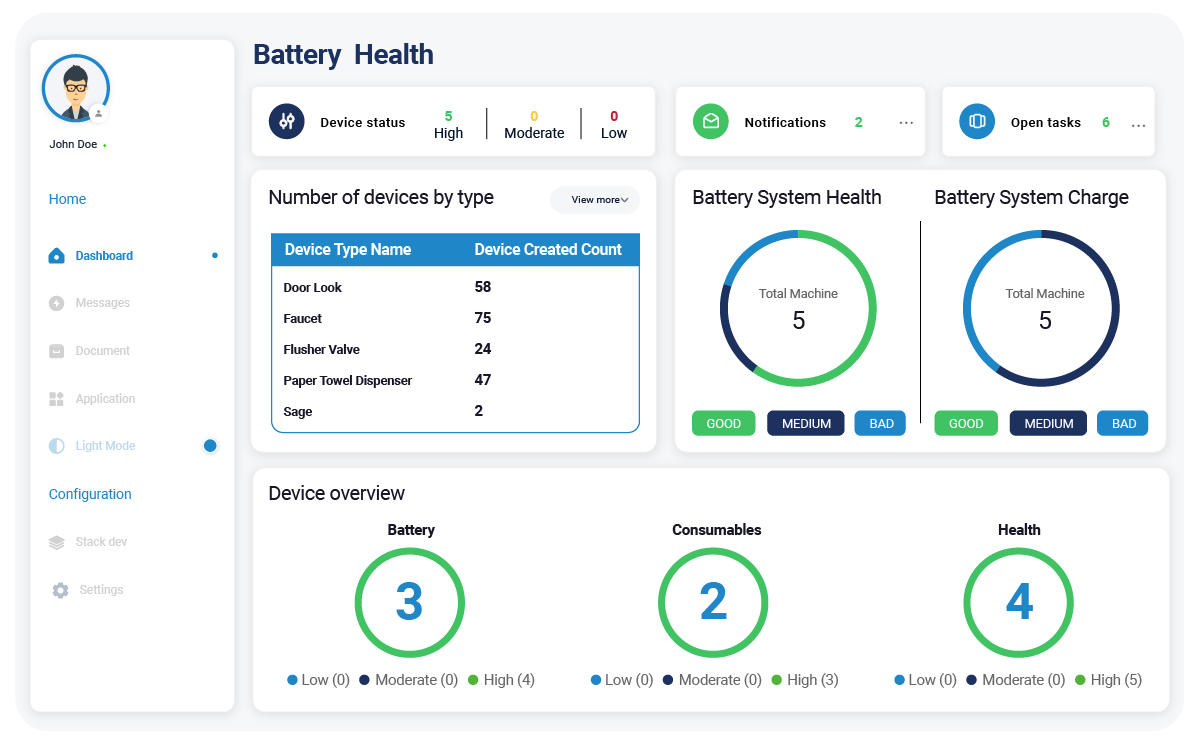The height and width of the screenshot is (743, 1200).
Task: Open the Home section in sidebar
Action: pyautogui.click(x=67, y=199)
